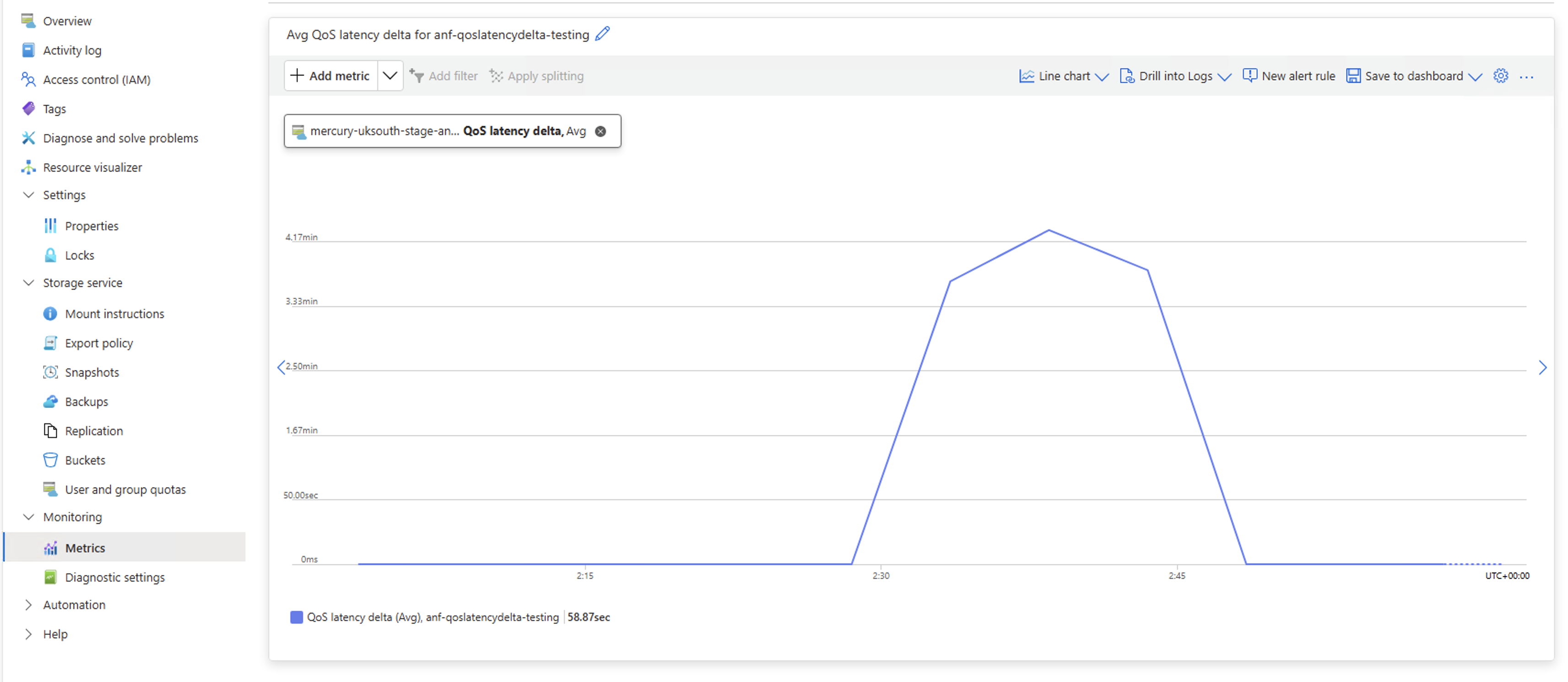Screen dimensions: 1568x682
Task: Open the Activity log menu item
Action: 72,50
